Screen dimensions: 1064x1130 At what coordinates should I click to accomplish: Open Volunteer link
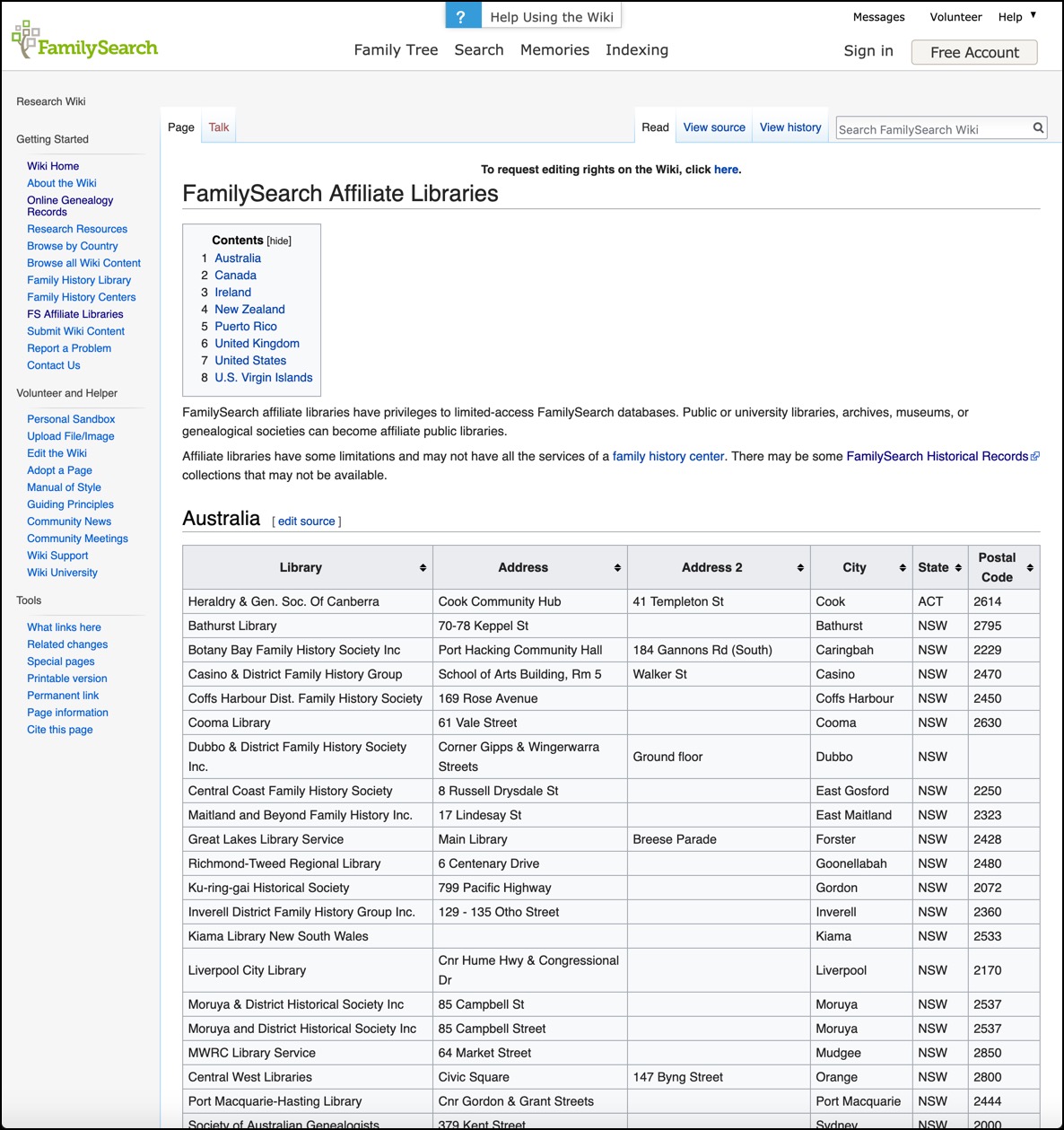(x=955, y=17)
